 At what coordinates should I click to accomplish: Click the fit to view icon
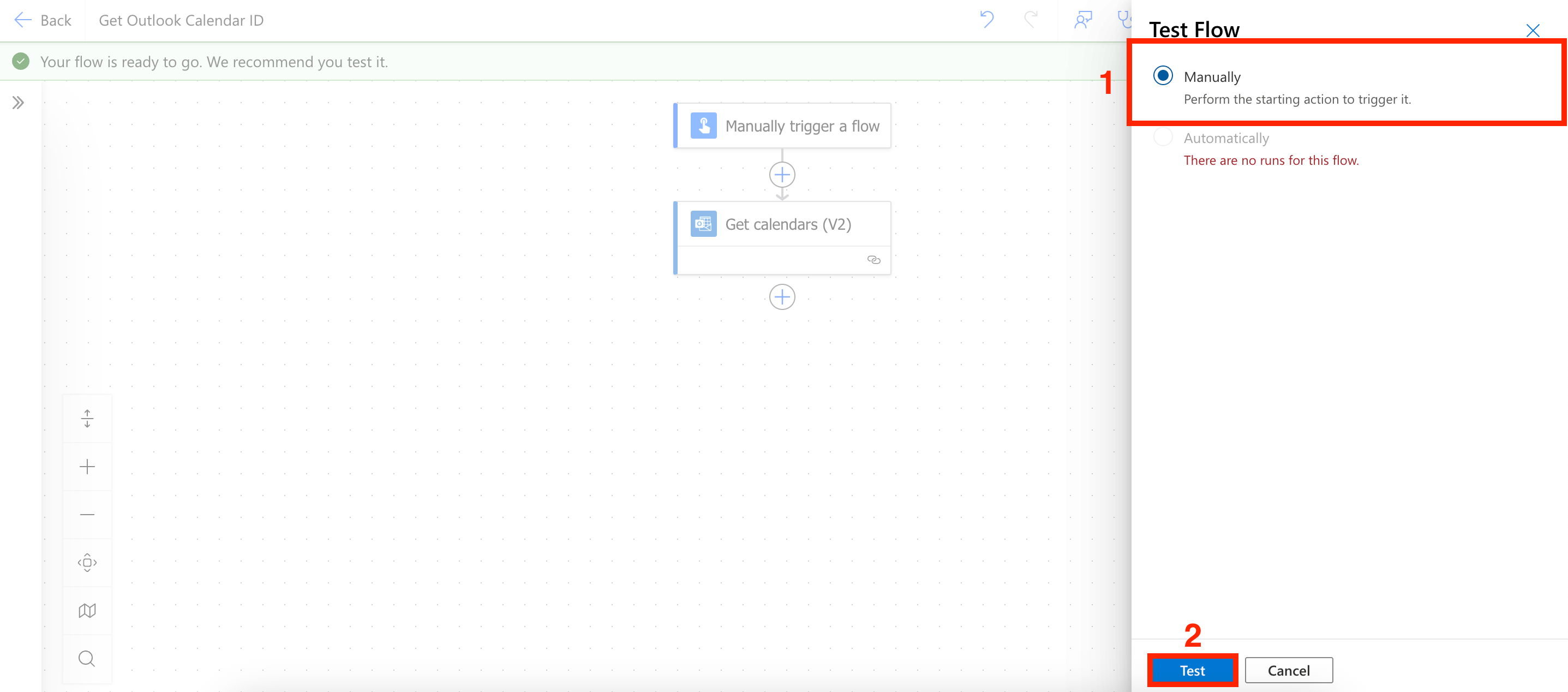tap(87, 562)
